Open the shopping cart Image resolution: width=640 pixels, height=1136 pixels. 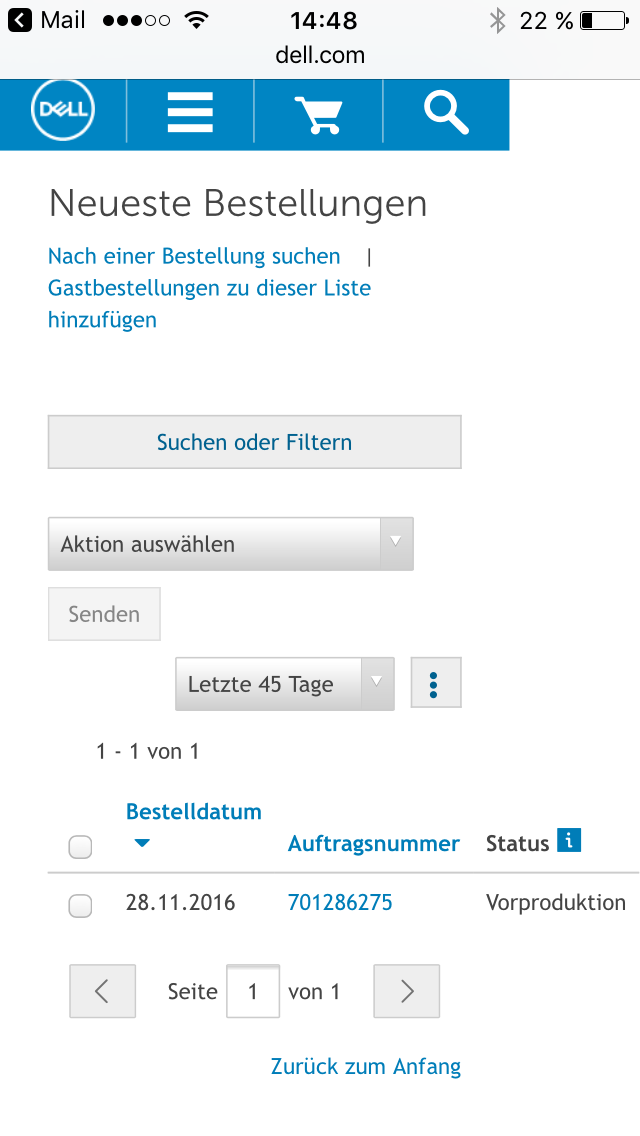318,114
